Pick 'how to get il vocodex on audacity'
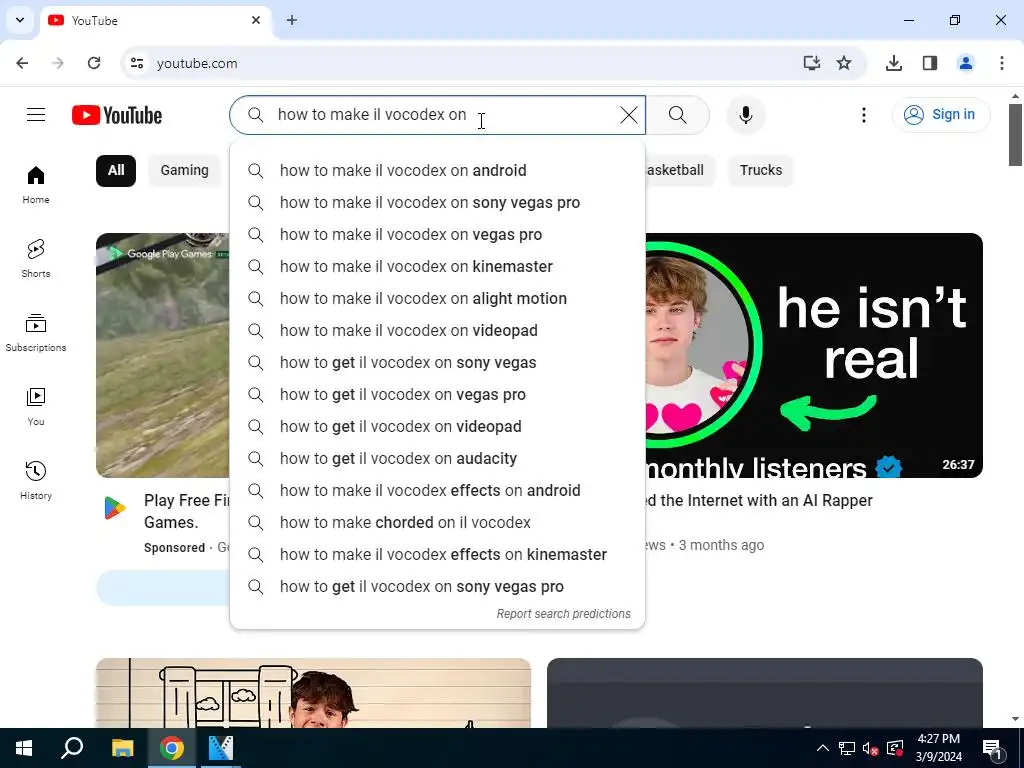 tap(438, 458)
